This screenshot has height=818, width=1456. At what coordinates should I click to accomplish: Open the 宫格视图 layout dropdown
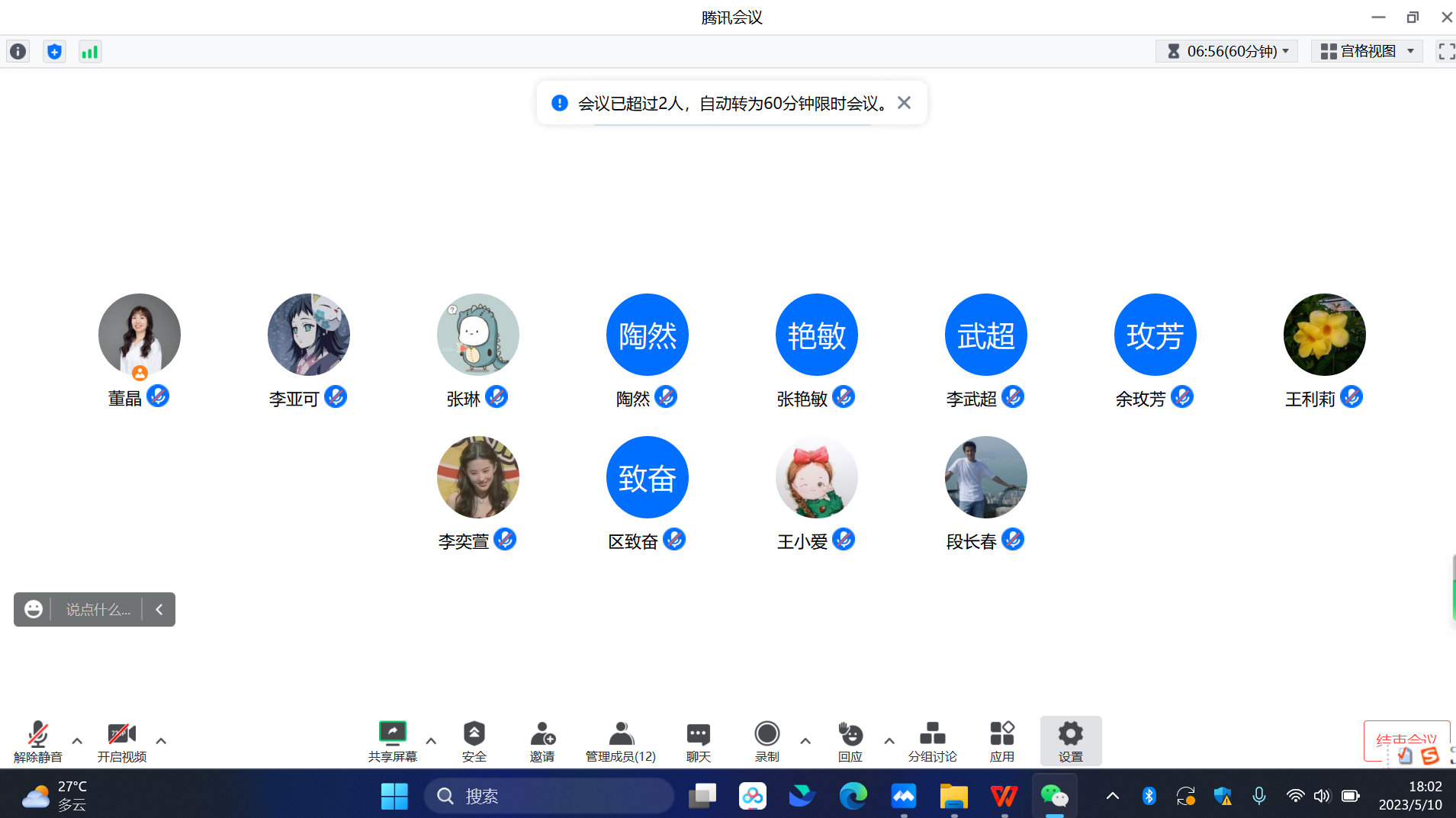coord(1367,52)
